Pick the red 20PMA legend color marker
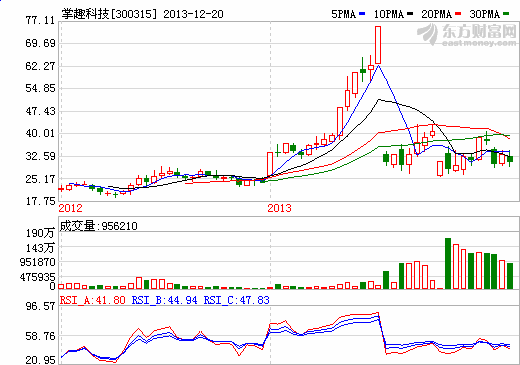 (x=458, y=14)
